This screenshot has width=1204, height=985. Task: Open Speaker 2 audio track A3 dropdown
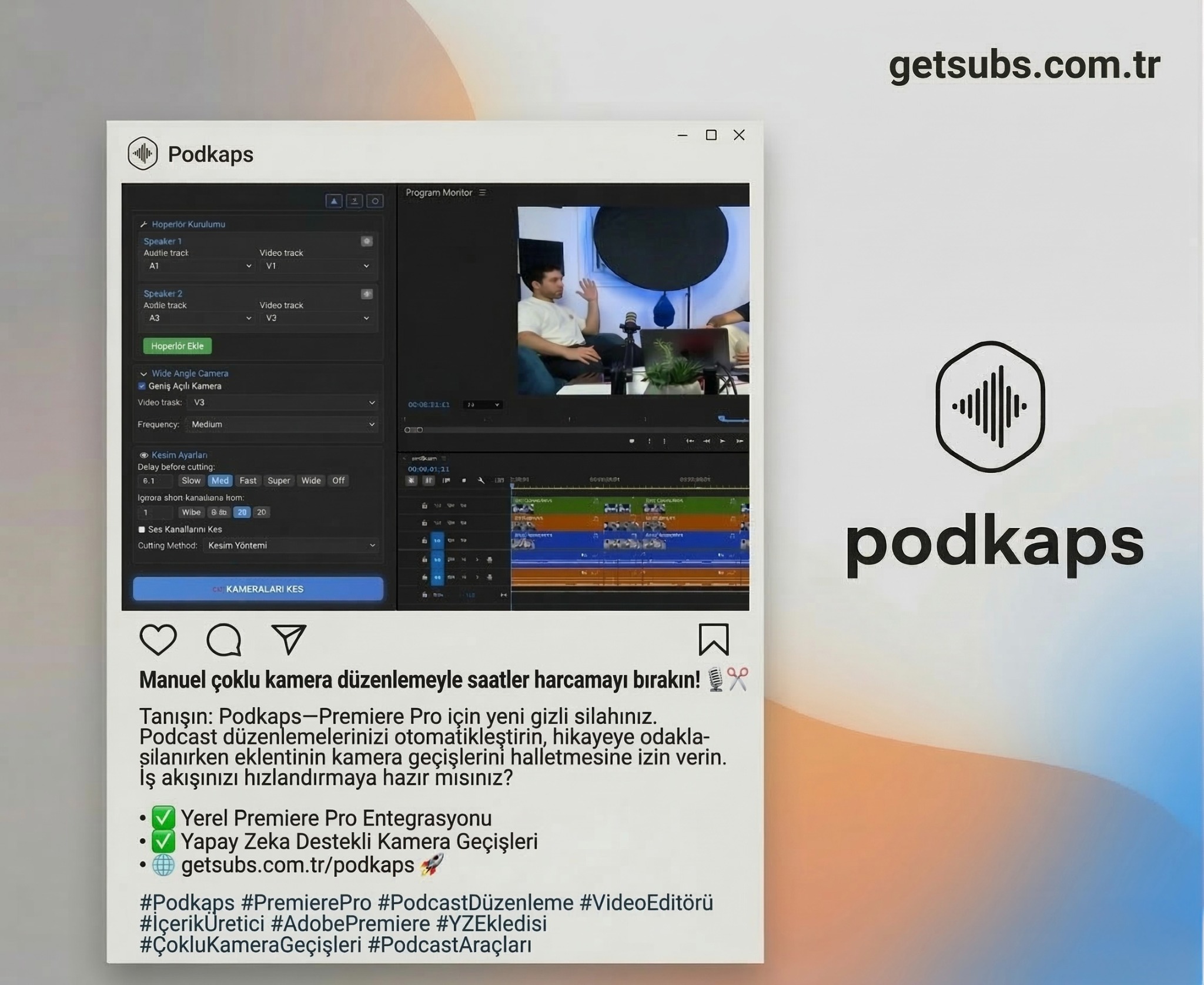click(x=199, y=318)
